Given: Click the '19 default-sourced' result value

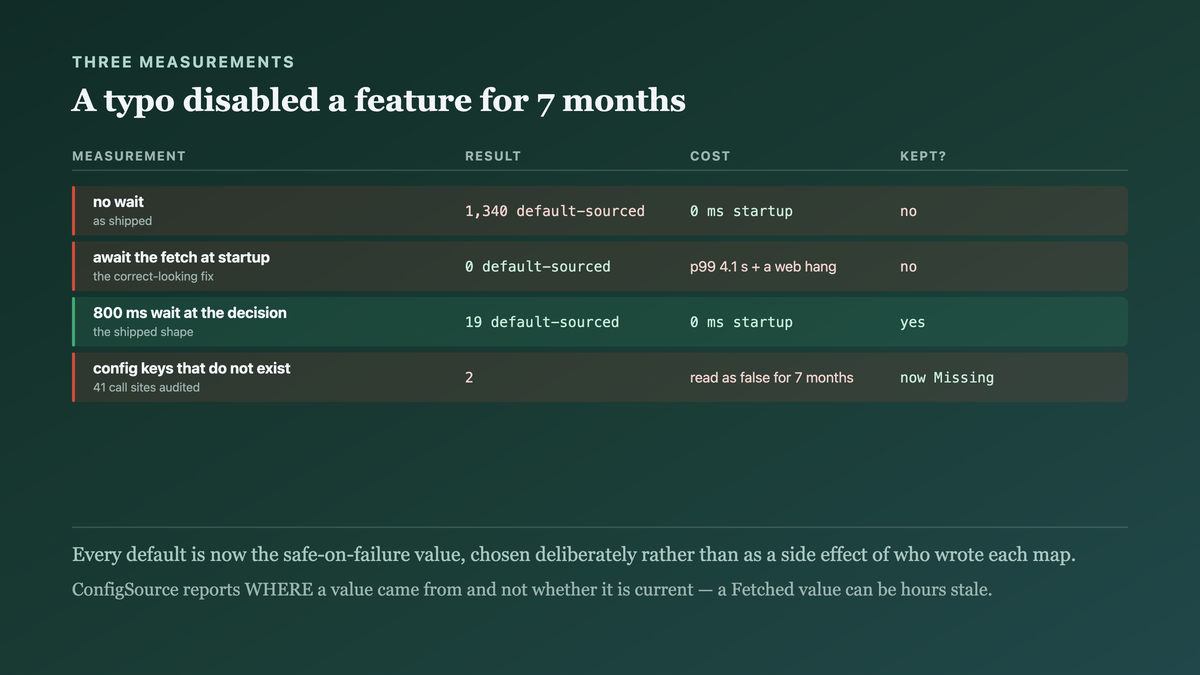Looking at the screenshot, I should point(542,322).
